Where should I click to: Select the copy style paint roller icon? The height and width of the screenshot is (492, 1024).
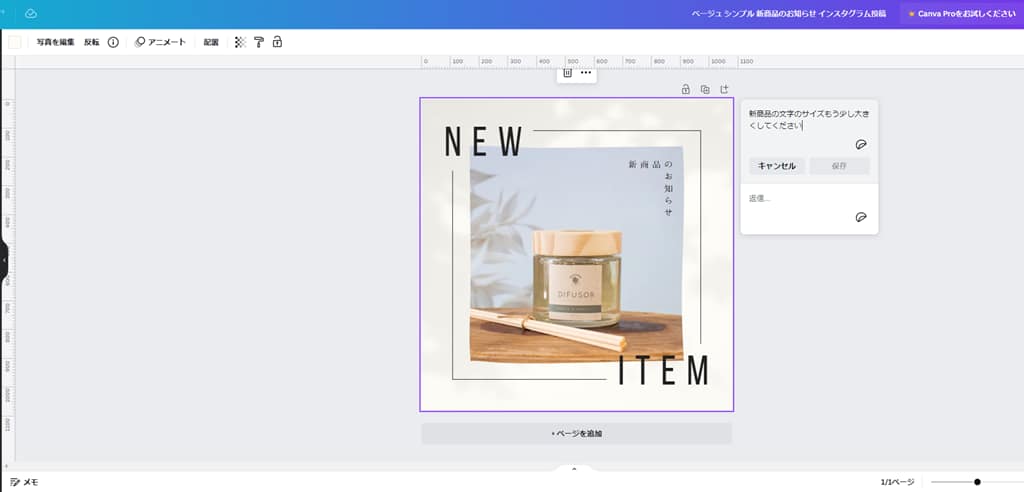pyautogui.click(x=258, y=42)
